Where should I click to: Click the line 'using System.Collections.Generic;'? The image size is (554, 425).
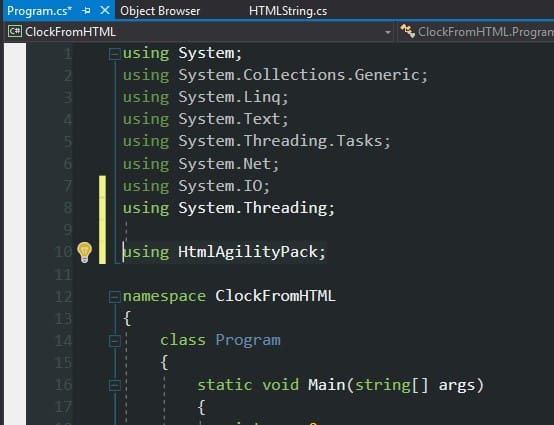click(275, 75)
